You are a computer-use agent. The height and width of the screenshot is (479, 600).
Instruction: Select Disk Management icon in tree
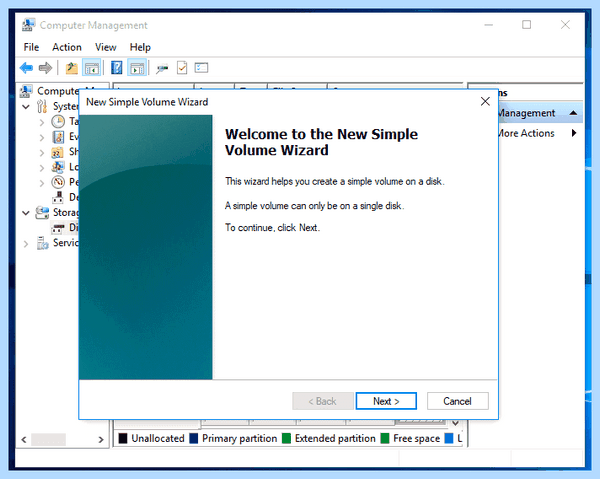click(x=58, y=228)
